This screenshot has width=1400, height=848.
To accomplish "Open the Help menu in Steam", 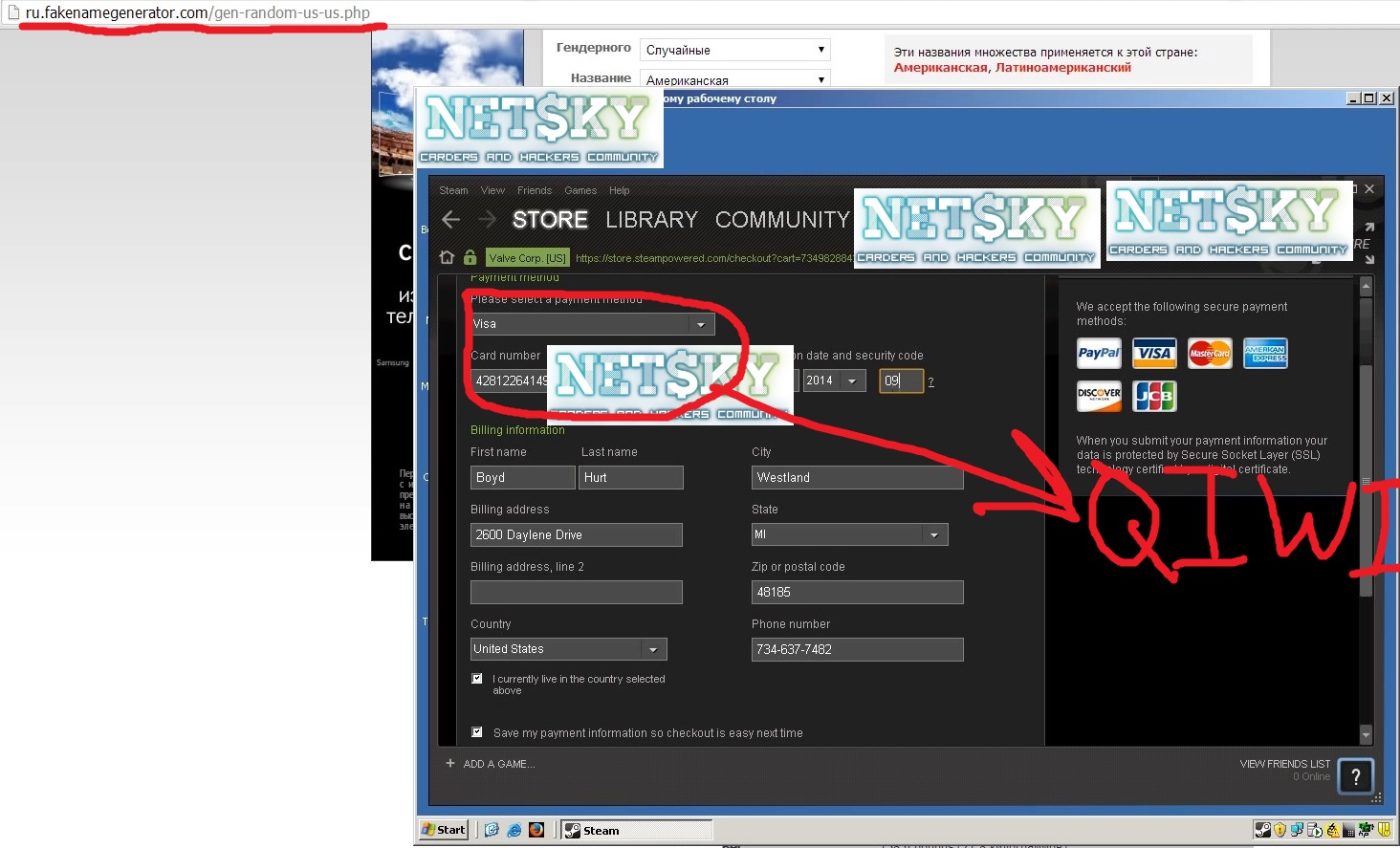I will click(620, 190).
